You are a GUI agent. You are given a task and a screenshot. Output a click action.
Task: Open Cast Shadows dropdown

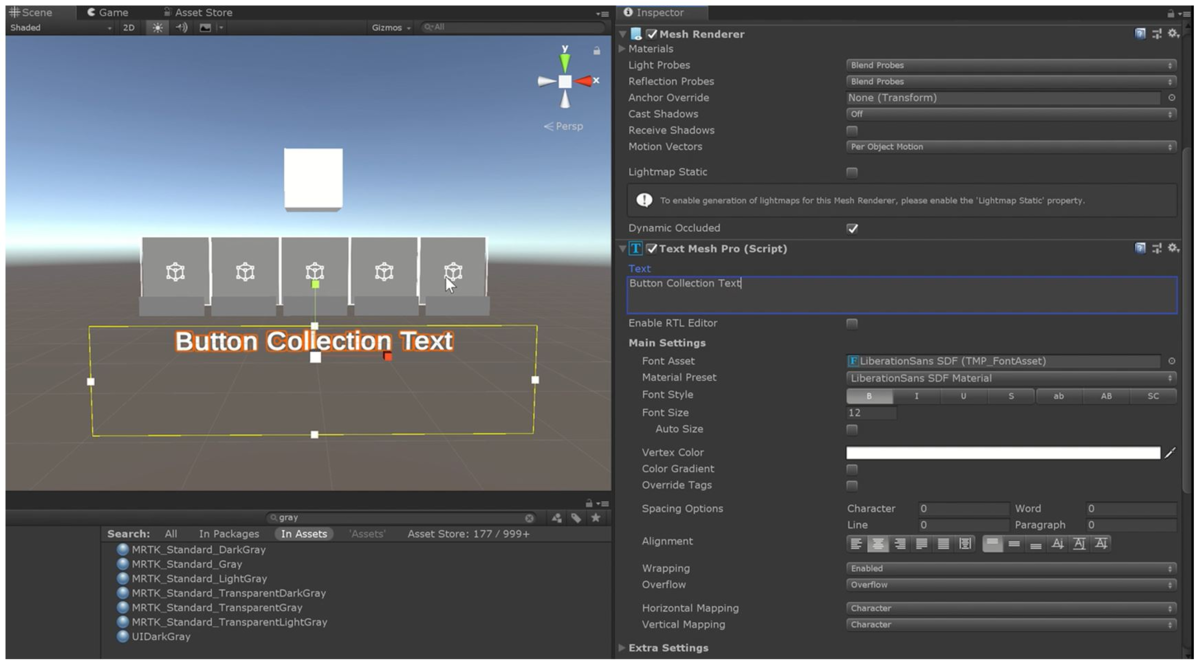click(1011, 114)
